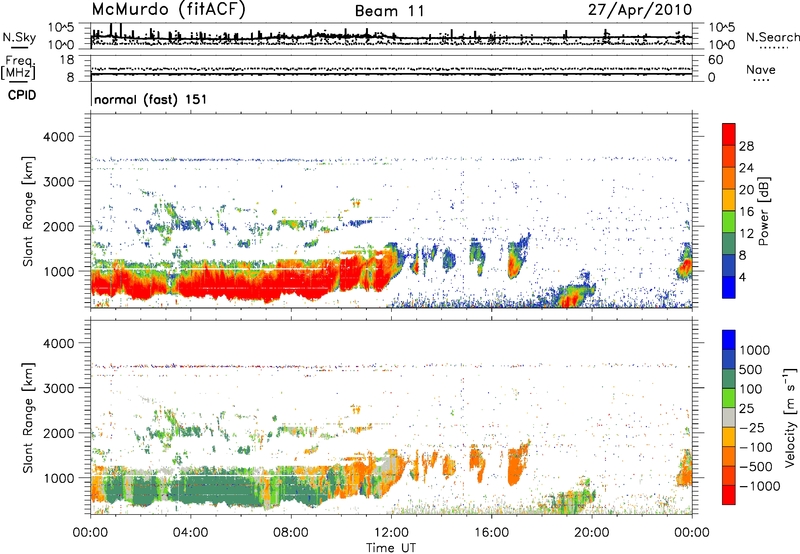Screen dimensions: 800x554
Task: Click velocity-panel orange echo patch near 17:00
Action: (519, 463)
